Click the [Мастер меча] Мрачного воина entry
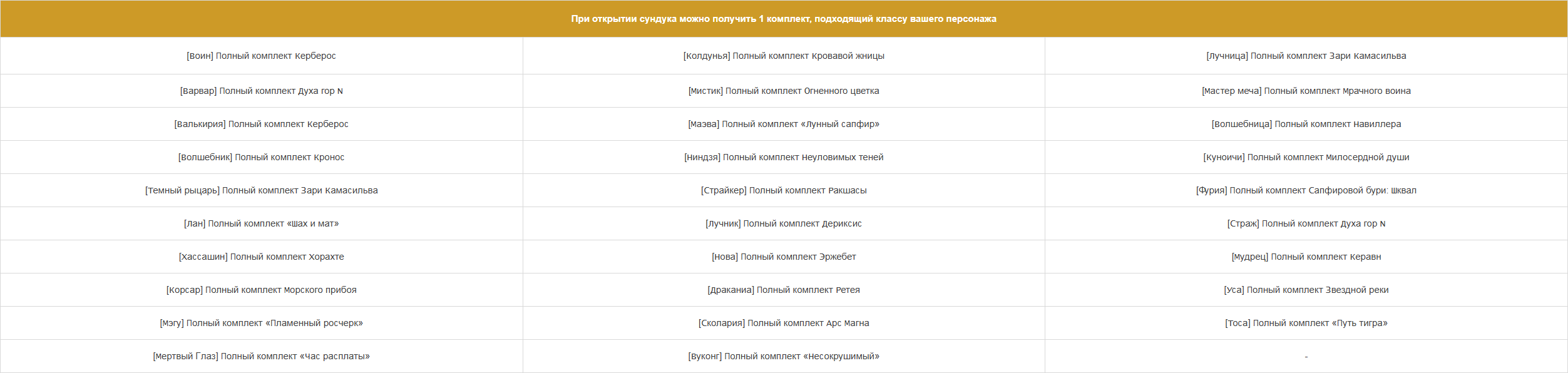 (x=1306, y=91)
